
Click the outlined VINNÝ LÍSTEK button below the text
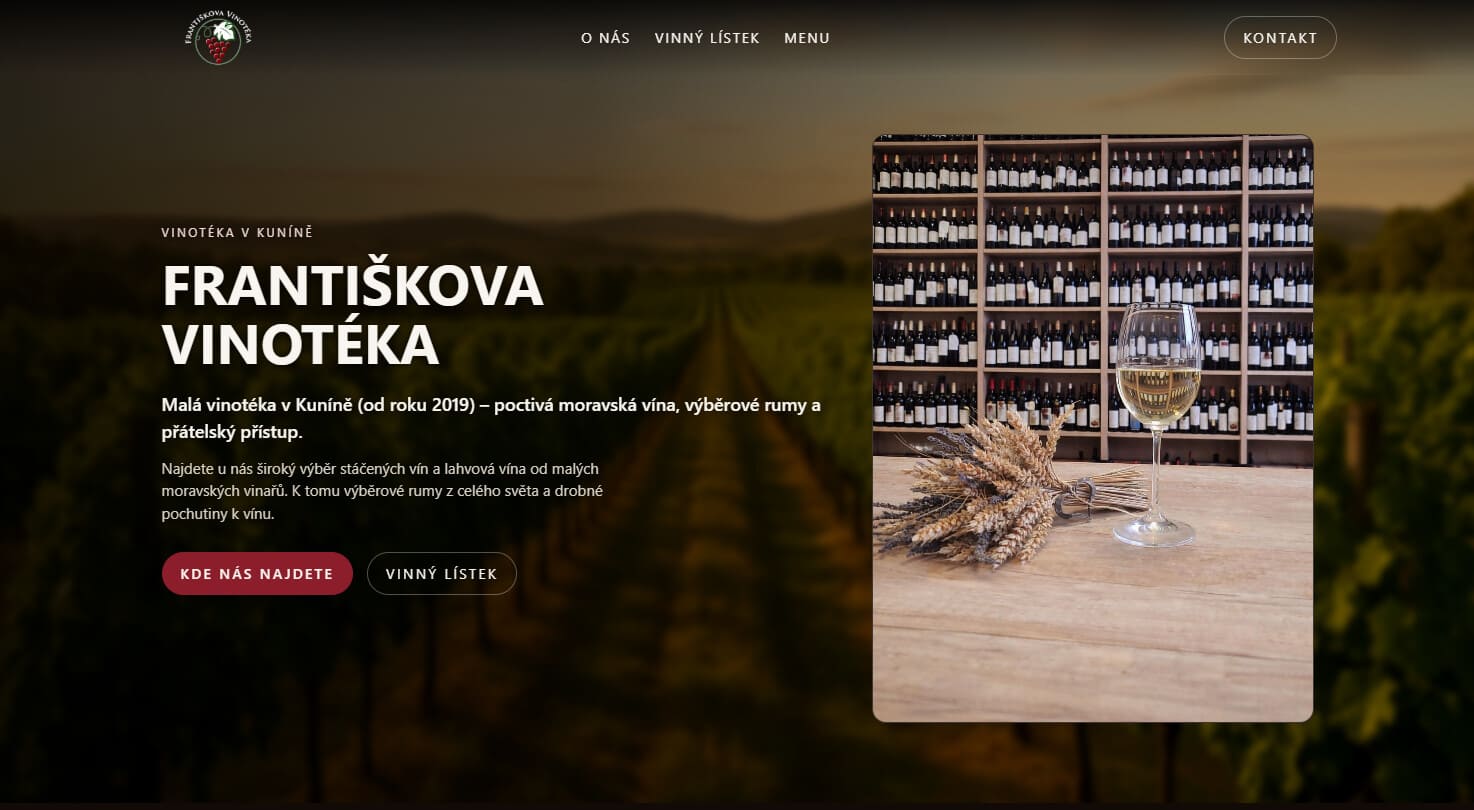click(x=442, y=574)
